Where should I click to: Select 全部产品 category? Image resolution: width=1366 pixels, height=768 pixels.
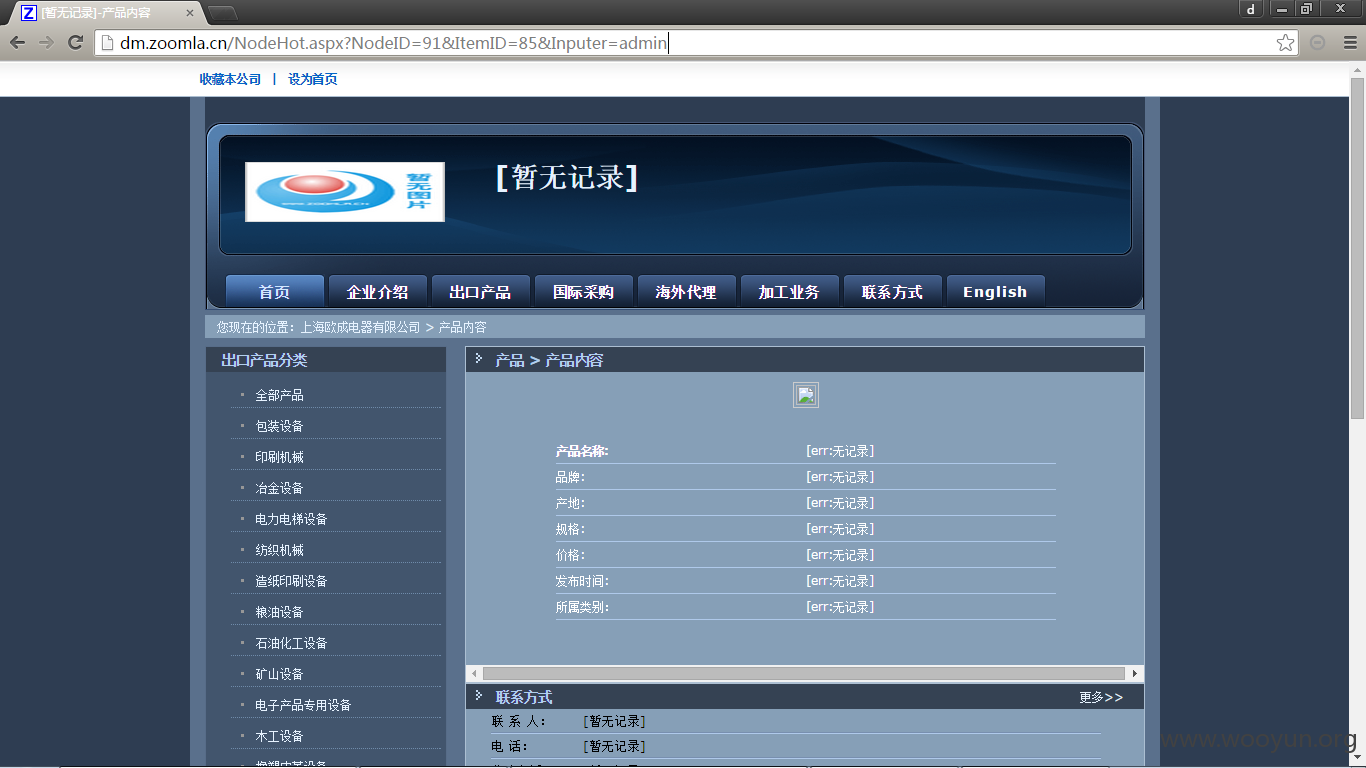(x=279, y=395)
